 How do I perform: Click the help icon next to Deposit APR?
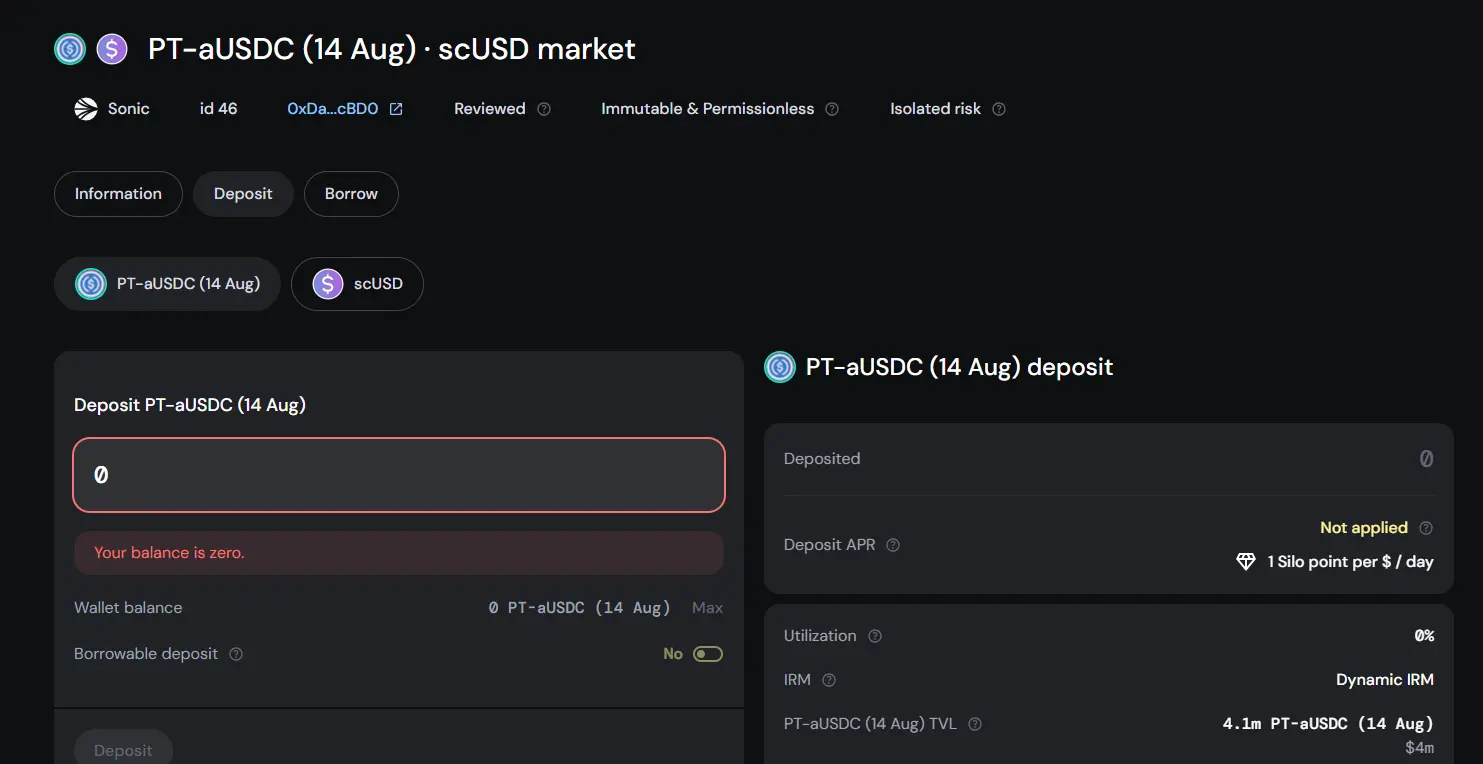coord(893,545)
